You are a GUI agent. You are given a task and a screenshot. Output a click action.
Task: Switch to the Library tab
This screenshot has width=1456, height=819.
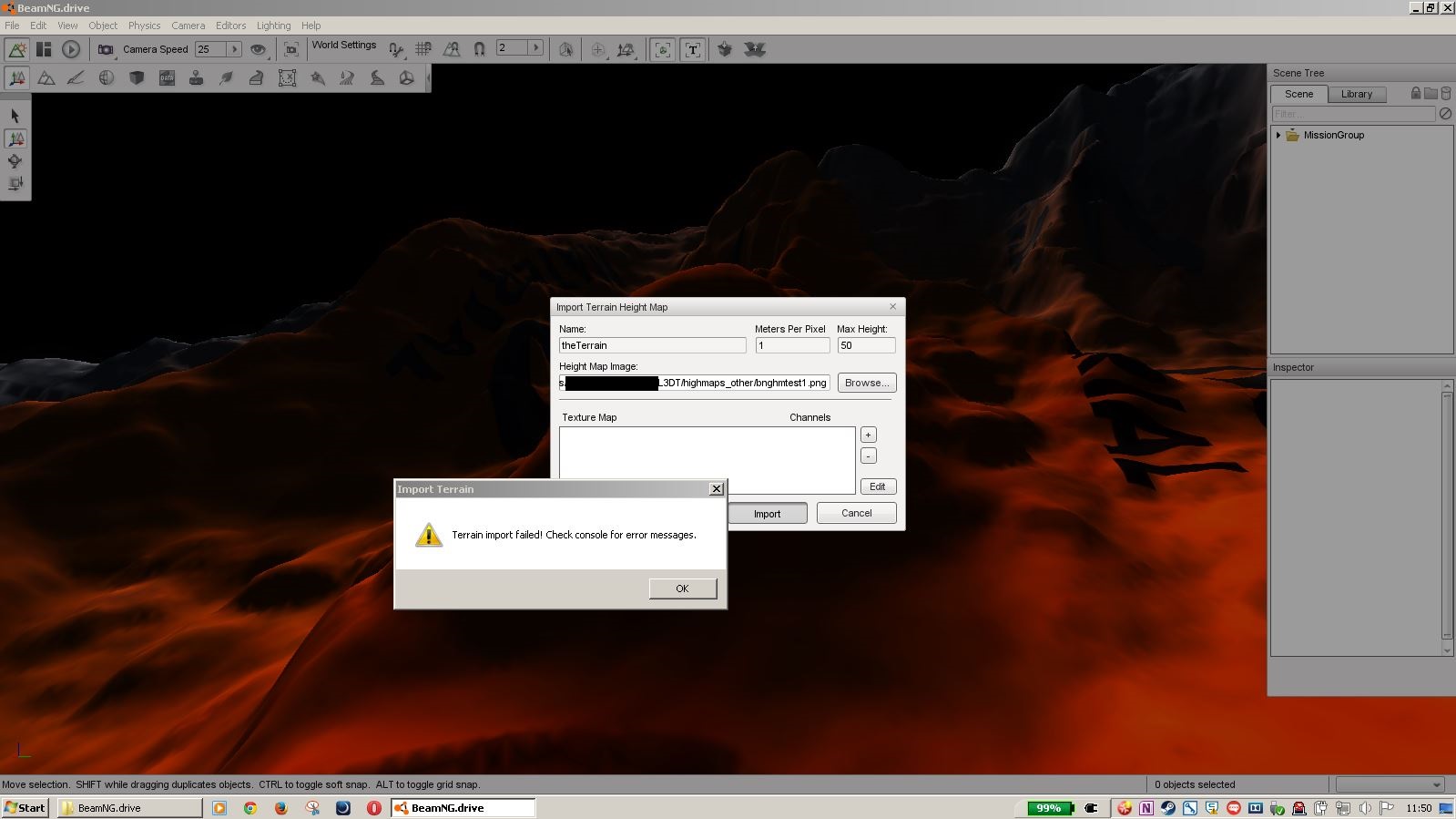pos(1356,94)
